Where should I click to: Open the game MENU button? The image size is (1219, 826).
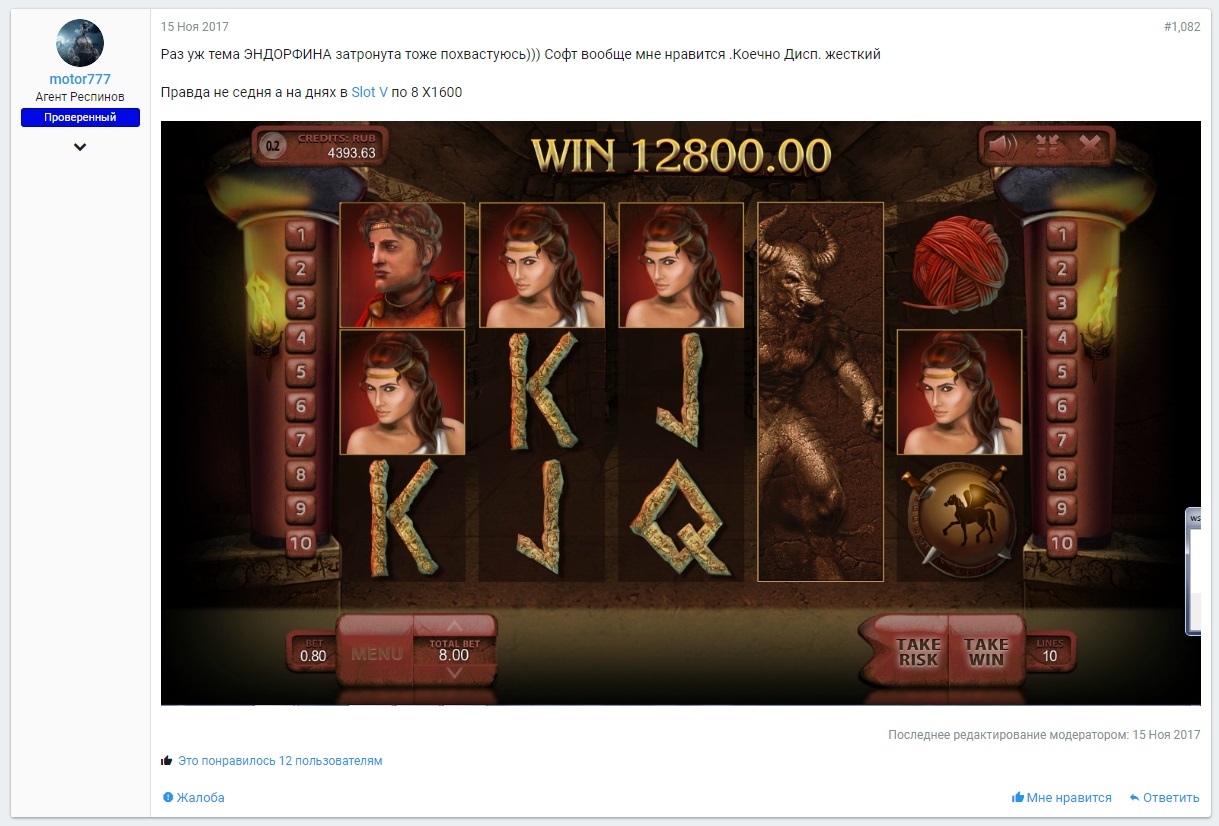coord(377,654)
